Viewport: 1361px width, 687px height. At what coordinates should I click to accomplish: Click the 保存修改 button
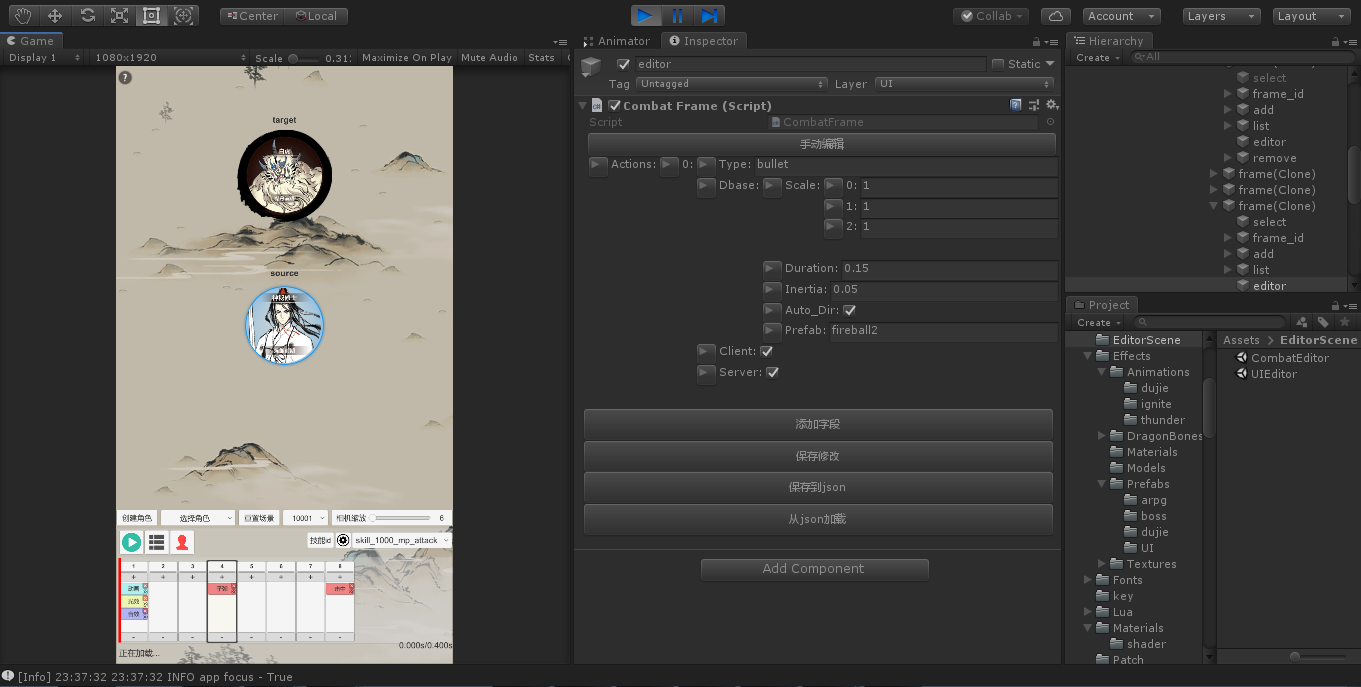coord(818,456)
